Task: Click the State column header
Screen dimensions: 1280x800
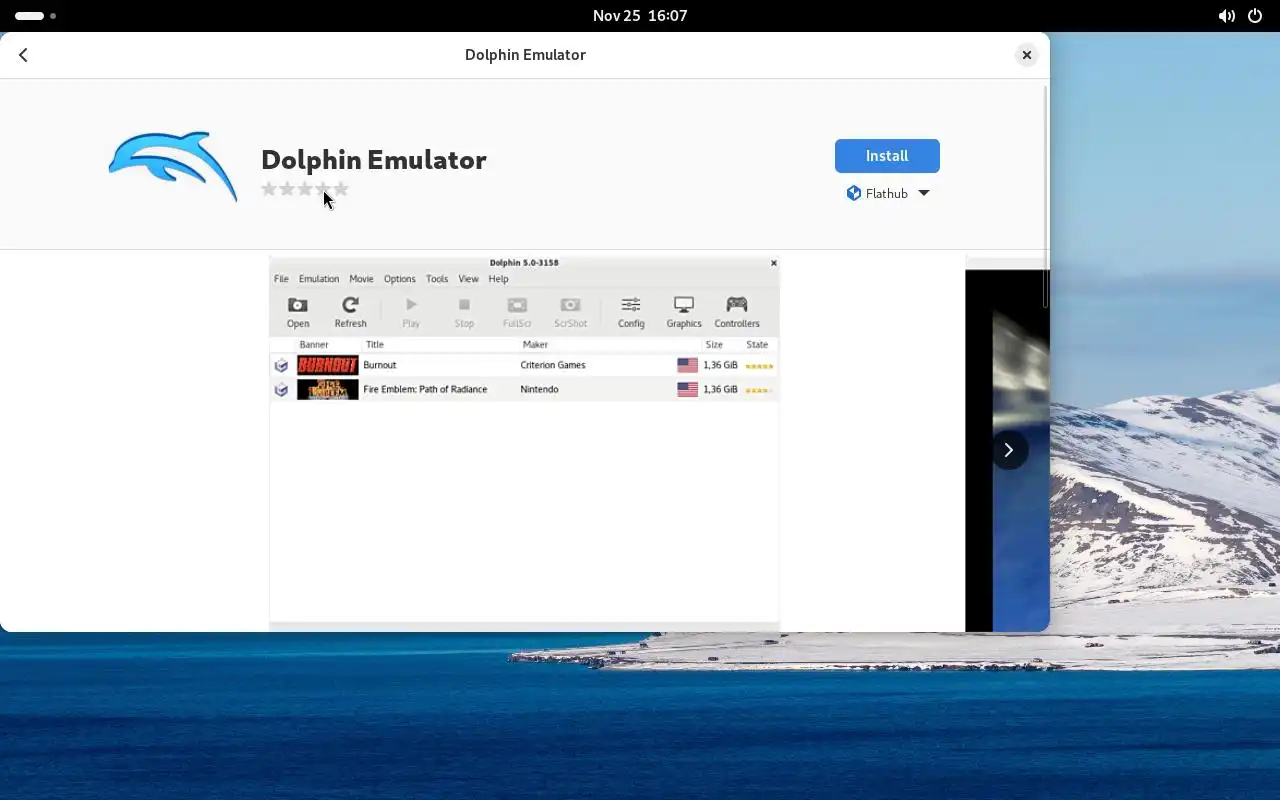Action: (757, 344)
